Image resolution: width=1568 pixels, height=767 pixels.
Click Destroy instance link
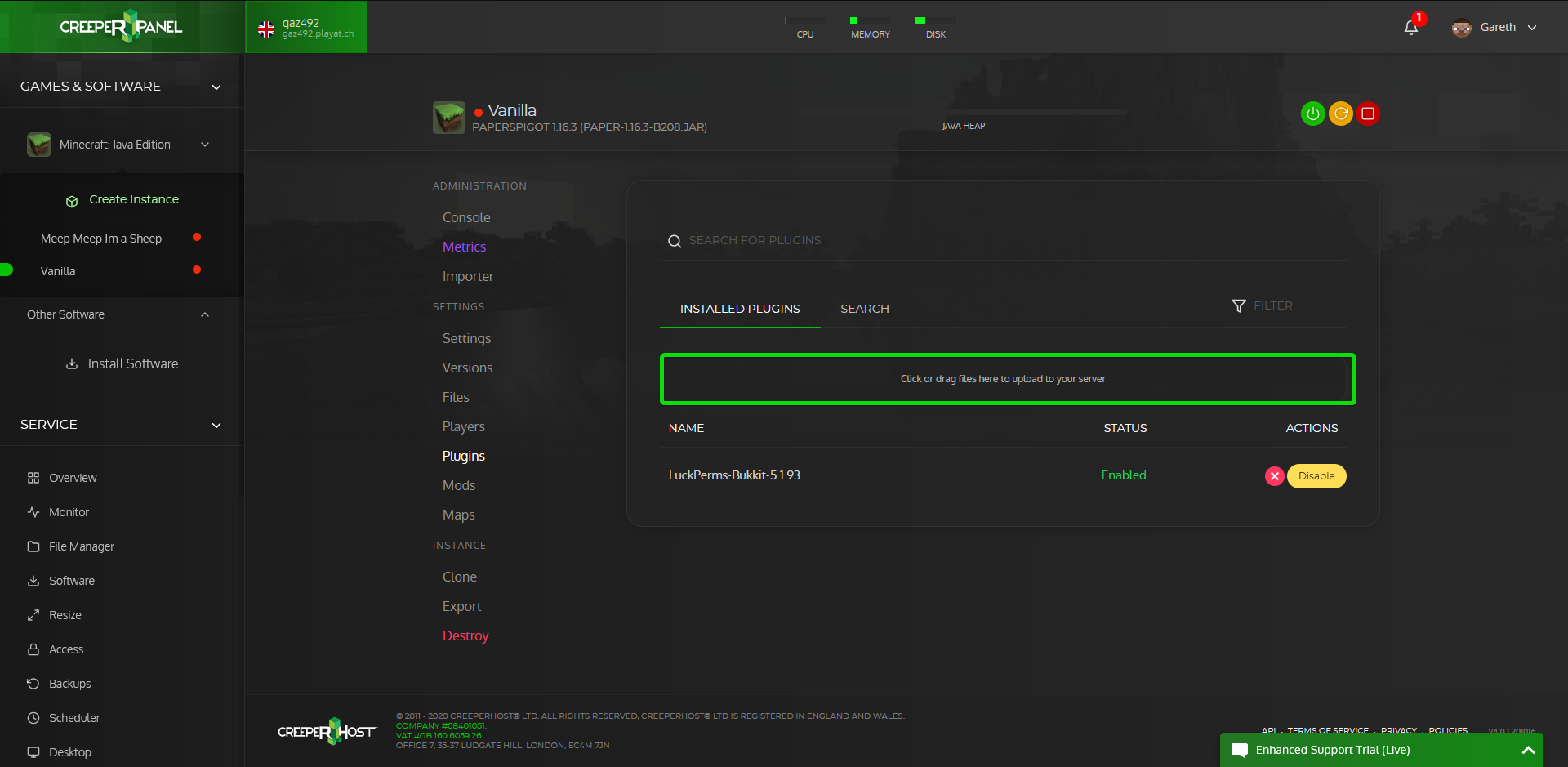pyautogui.click(x=465, y=635)
